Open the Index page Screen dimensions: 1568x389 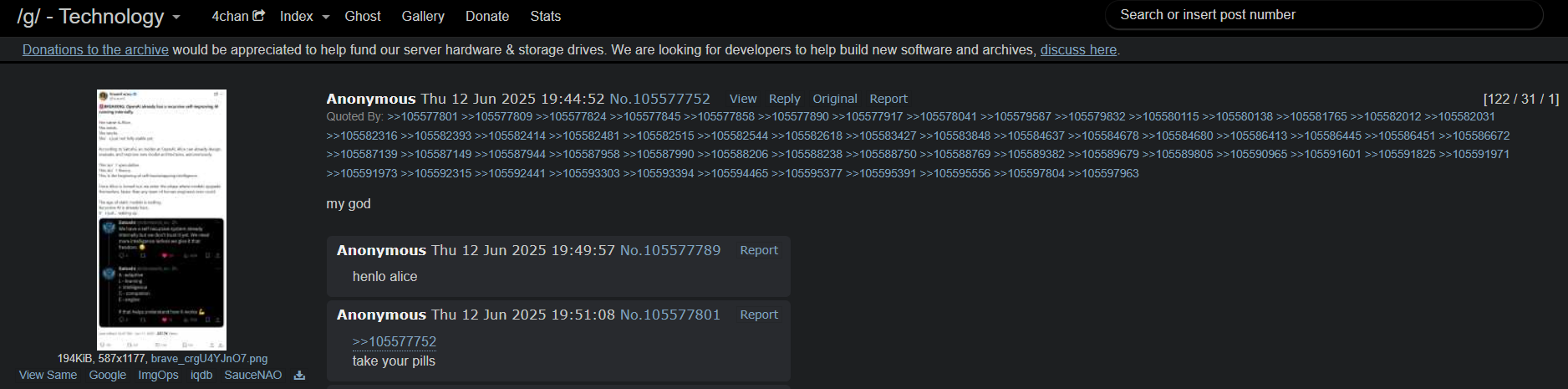297,16
